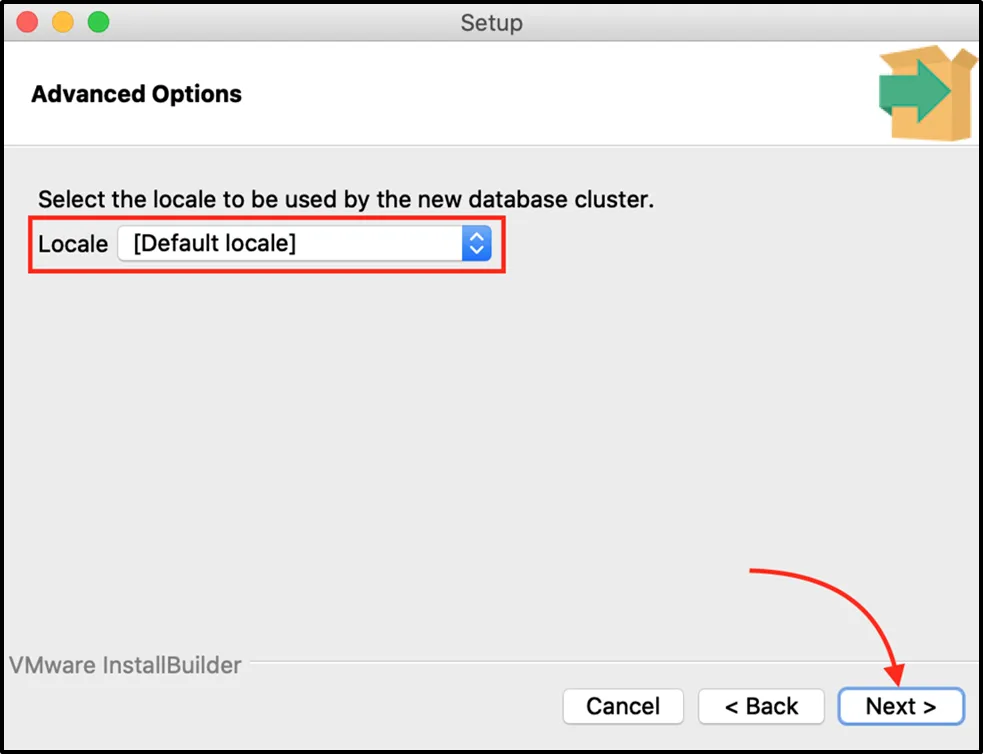This screenshot has width=983, height=754.
Task: Click the blue chevron arrows of Locale selector
Action: point(477,243)
